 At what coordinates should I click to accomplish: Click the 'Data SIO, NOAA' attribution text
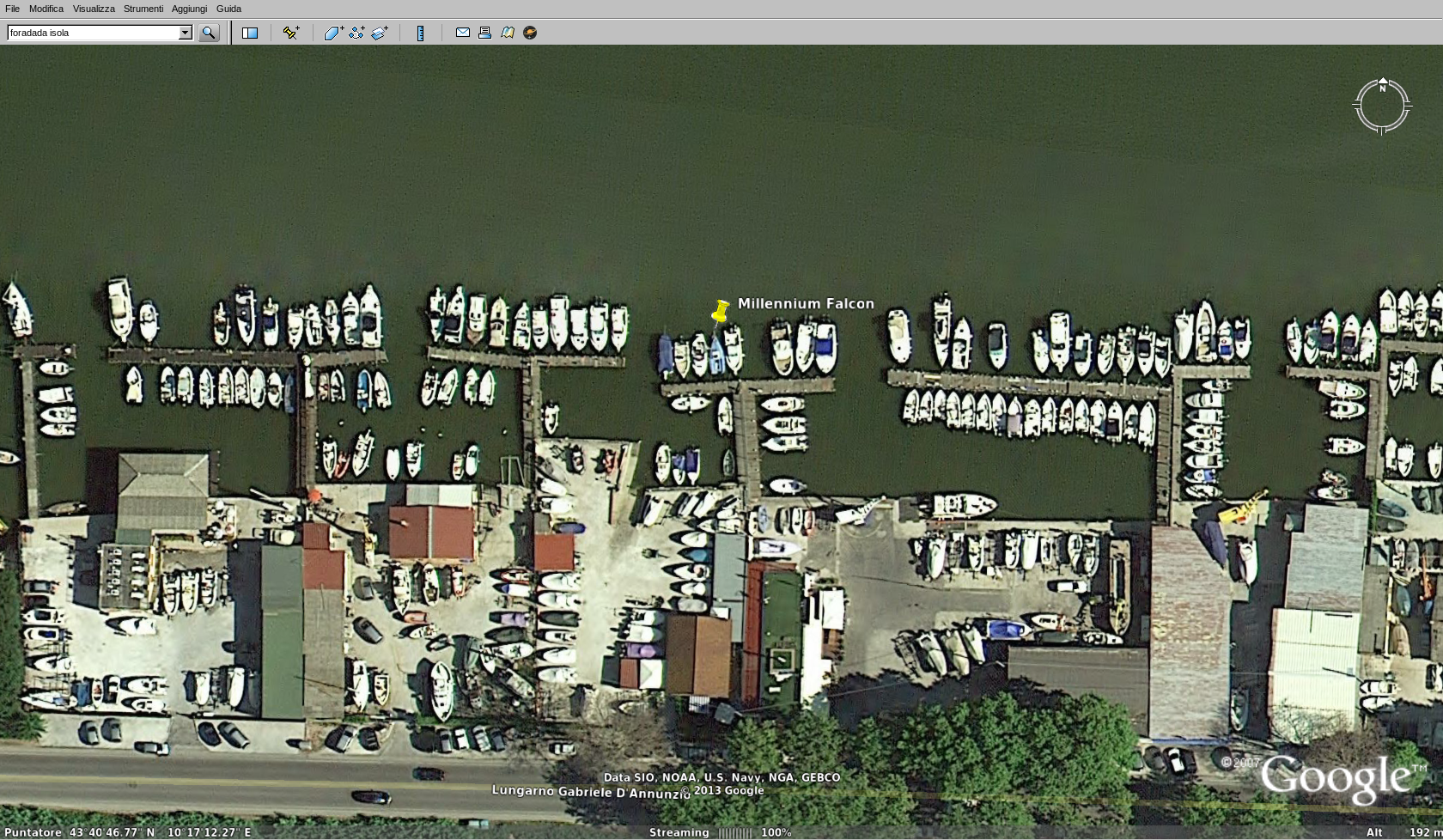[721, 777]
